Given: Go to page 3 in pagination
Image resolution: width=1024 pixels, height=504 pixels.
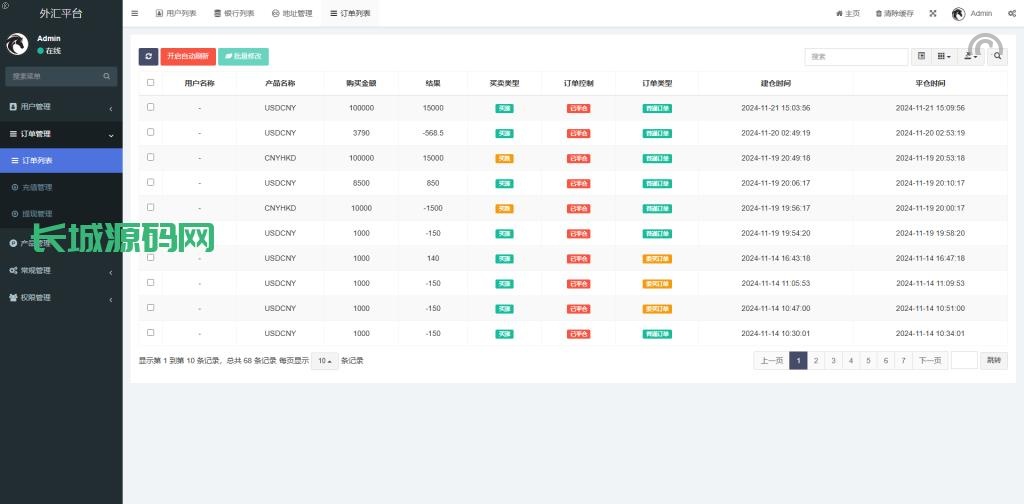Looking at the screenshot, I should [833, 360].
